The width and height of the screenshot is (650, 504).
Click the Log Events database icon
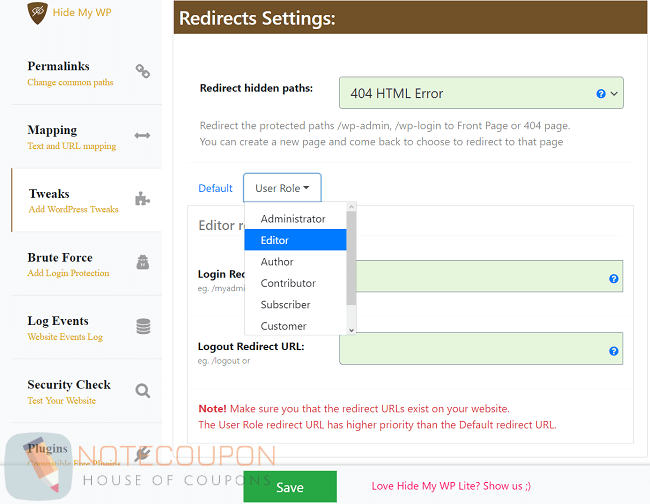point(143,326)
